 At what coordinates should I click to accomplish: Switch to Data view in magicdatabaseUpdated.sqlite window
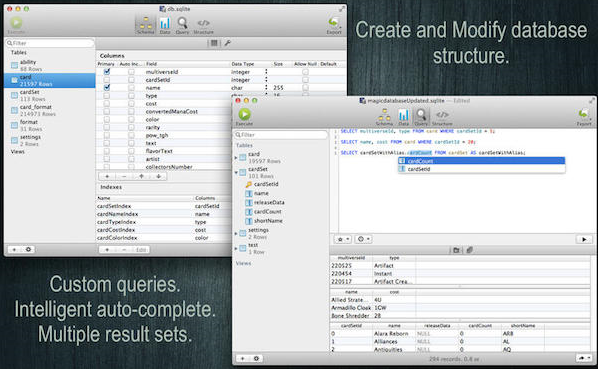(x=403, y=117)
